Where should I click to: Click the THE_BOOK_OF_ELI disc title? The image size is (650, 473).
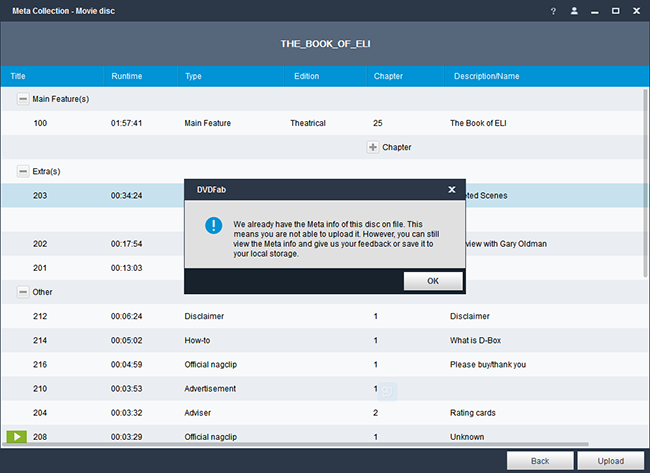click(325, 44)
